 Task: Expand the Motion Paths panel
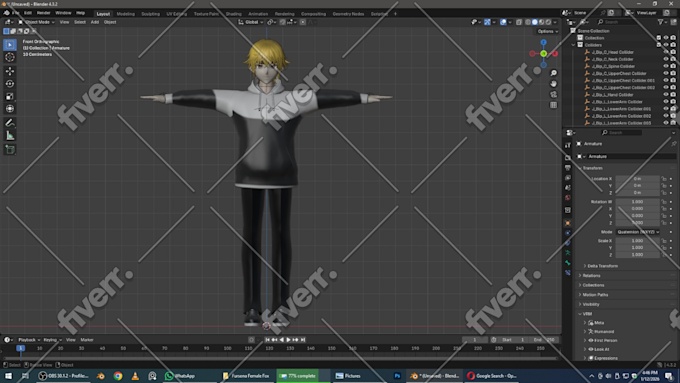pos(595,295)
